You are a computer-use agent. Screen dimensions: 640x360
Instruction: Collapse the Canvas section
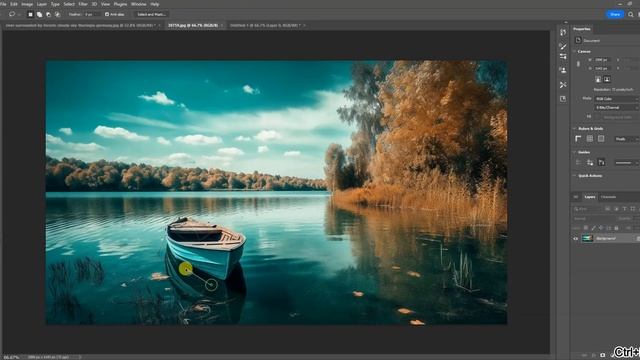[575, 51]
